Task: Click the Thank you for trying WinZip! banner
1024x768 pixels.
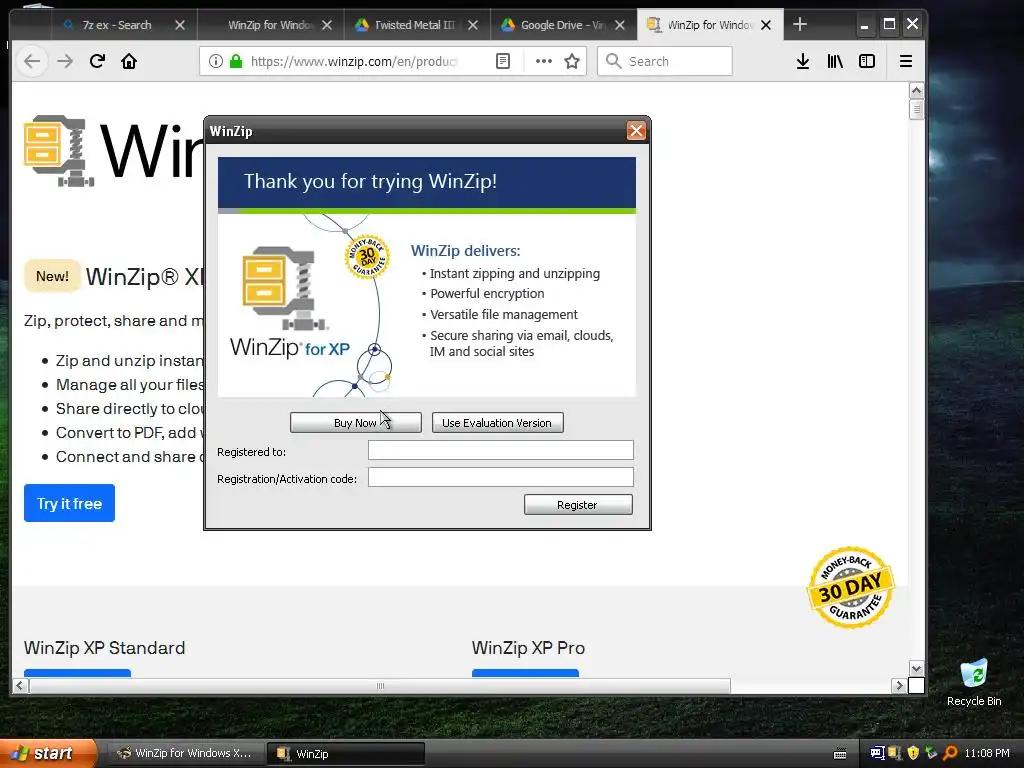Action: click(x=426, y=182)
